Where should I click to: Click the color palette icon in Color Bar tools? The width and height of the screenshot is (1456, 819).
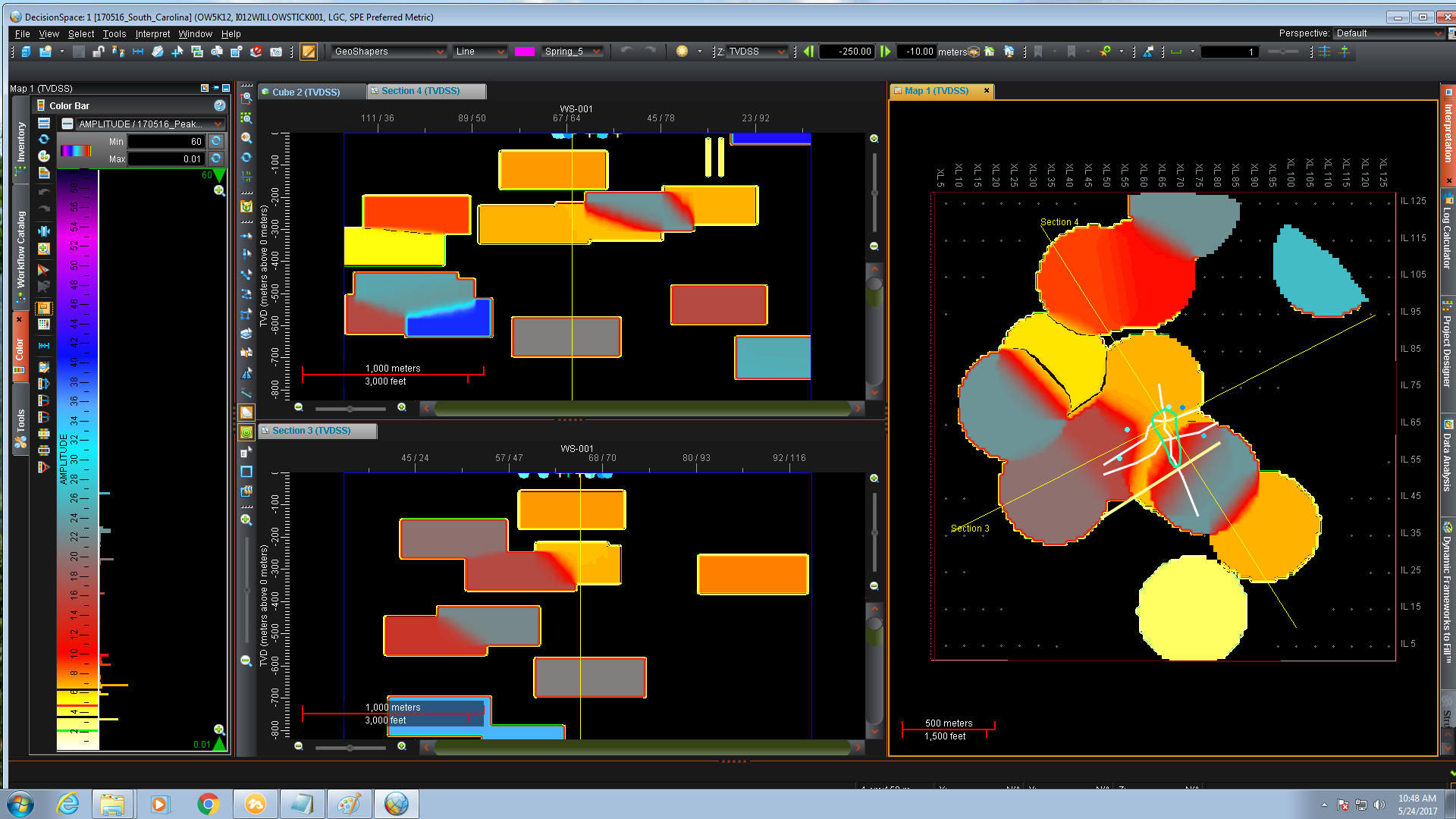point(44,156)
